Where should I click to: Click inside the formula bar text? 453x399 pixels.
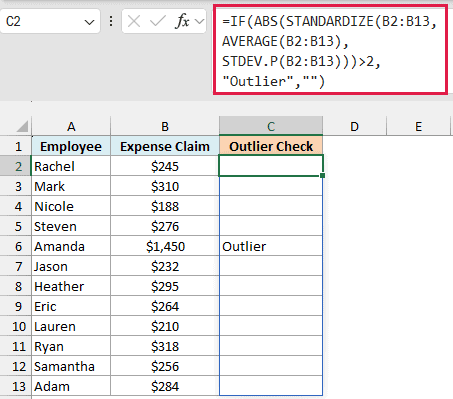330,51
